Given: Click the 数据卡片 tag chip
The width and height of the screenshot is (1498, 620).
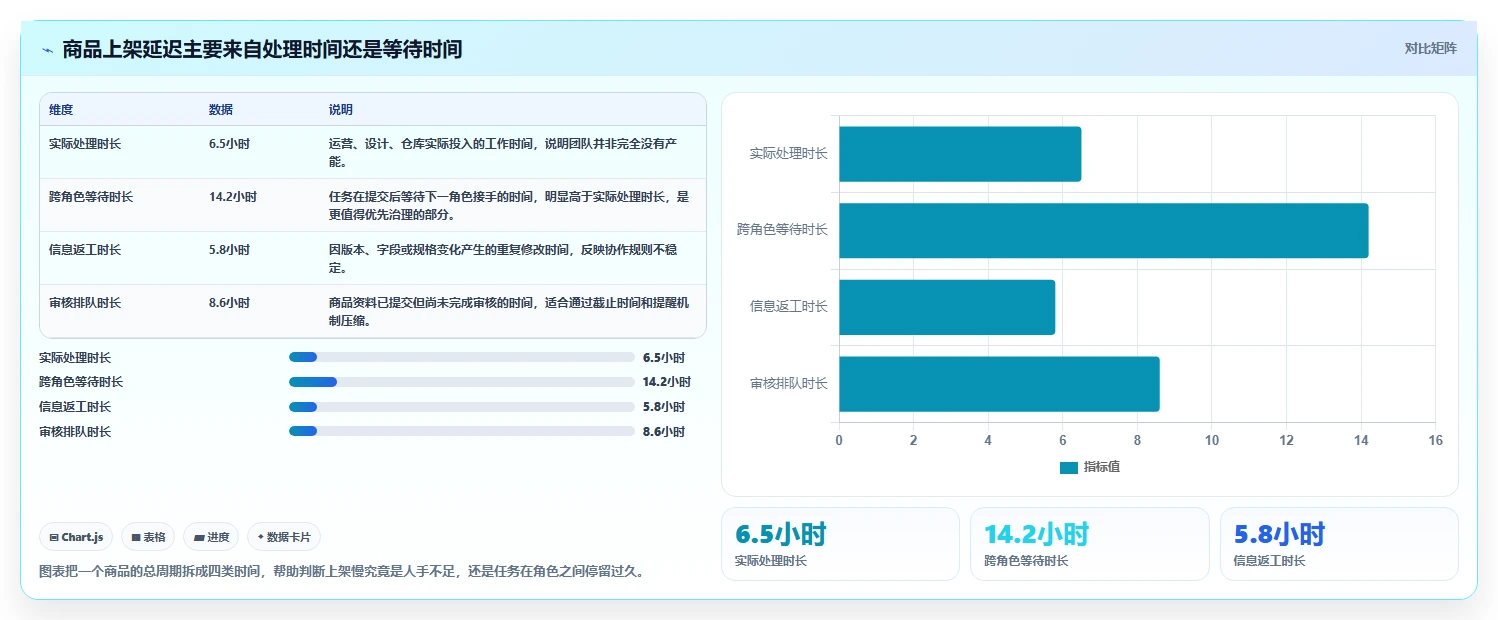Looking at the screenshot, I should [x=284, y=537].
